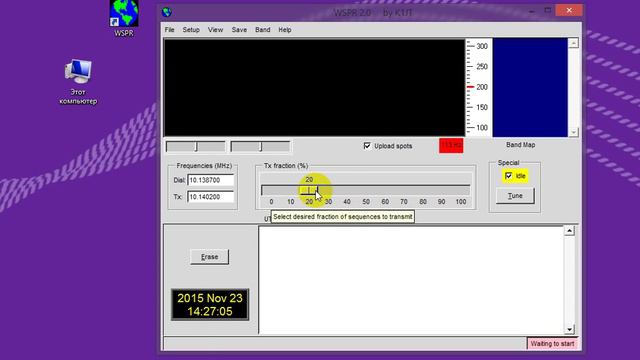This screenshot has height=360, width=640.
Task: Click the Tx fraction (%) label
Action: pos(286,166)
